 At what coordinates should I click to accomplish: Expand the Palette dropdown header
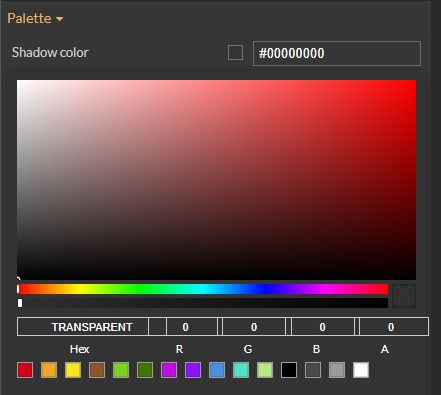tap(35, 18)
